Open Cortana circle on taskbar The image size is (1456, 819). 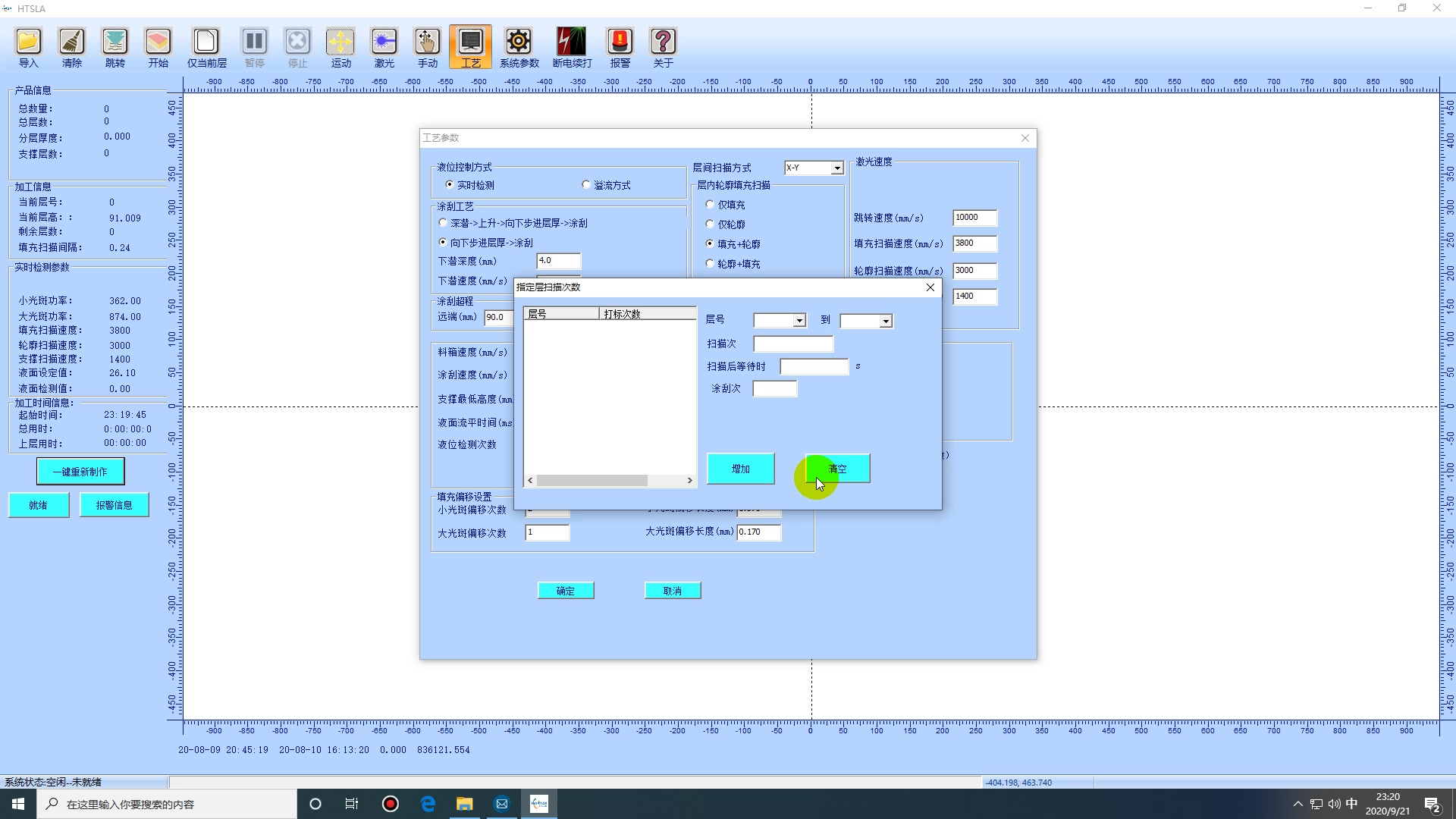315,804
